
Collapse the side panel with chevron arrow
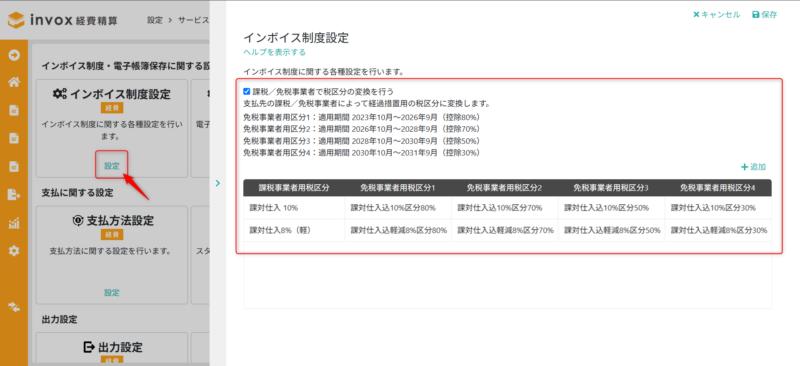[x=218, y=183]
